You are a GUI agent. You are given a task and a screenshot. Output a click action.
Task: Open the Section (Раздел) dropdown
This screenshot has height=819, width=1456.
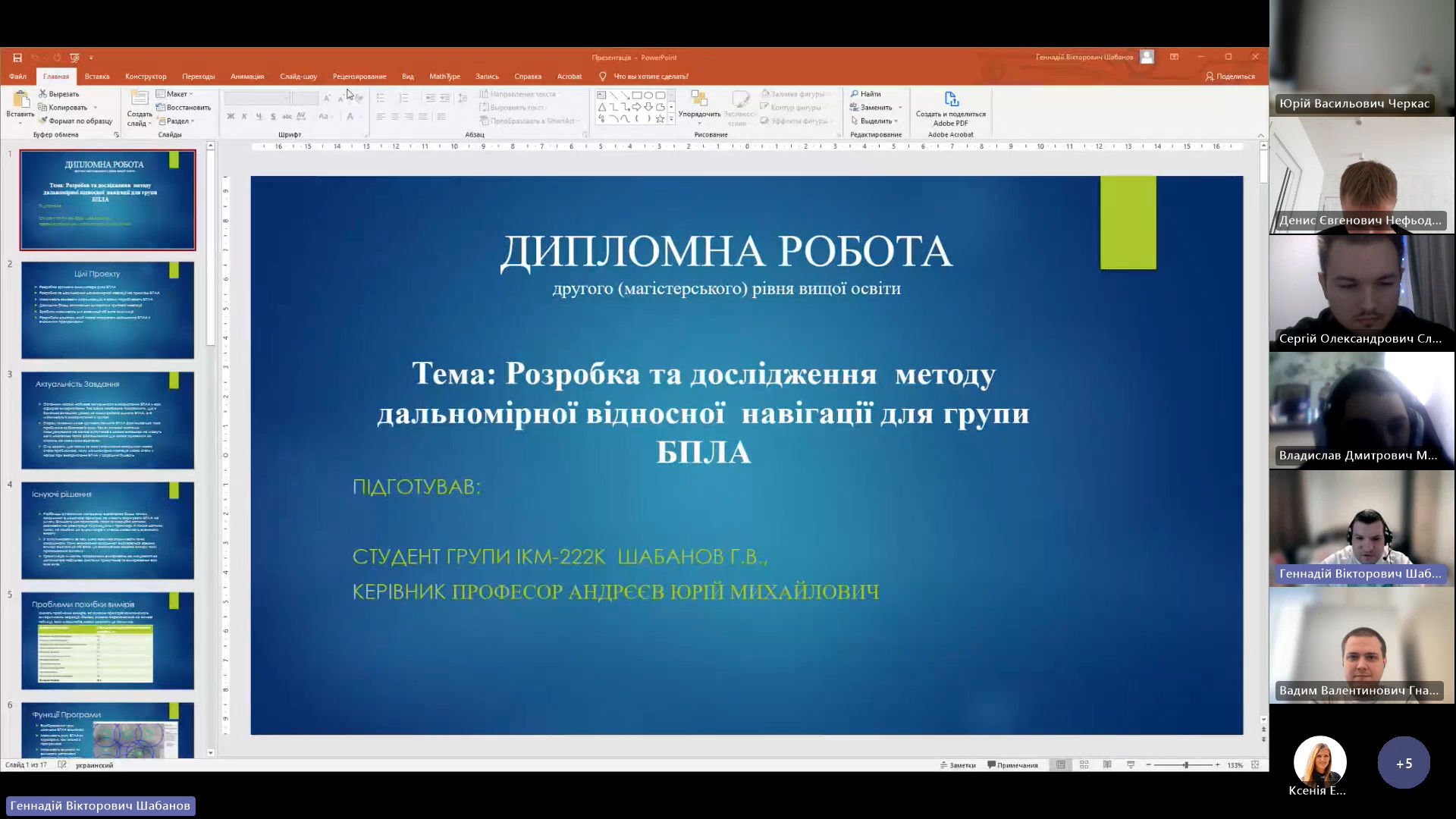[x=177, y=121]
